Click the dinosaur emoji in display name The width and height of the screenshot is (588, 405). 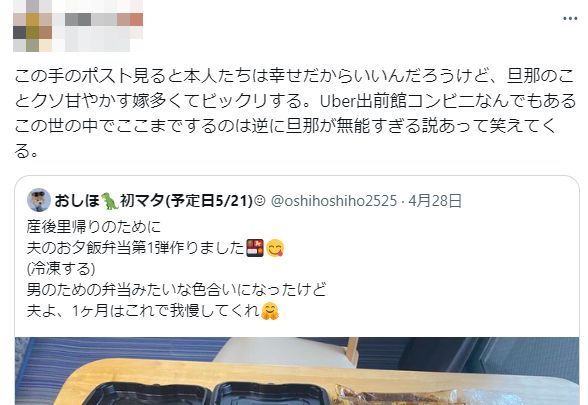tap(110, 201)
